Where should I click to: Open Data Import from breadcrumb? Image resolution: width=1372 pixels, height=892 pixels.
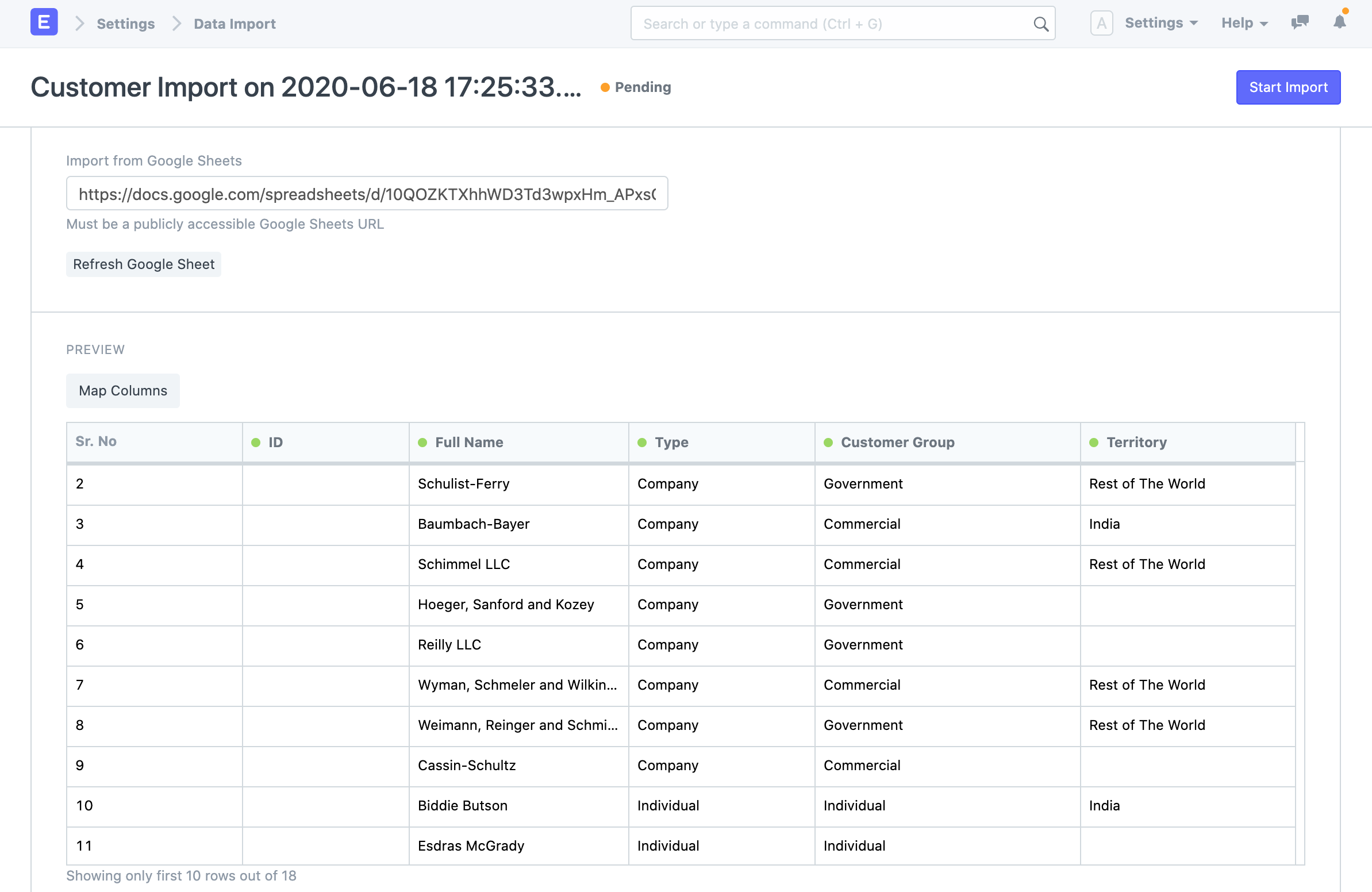(x=234, y=24)
